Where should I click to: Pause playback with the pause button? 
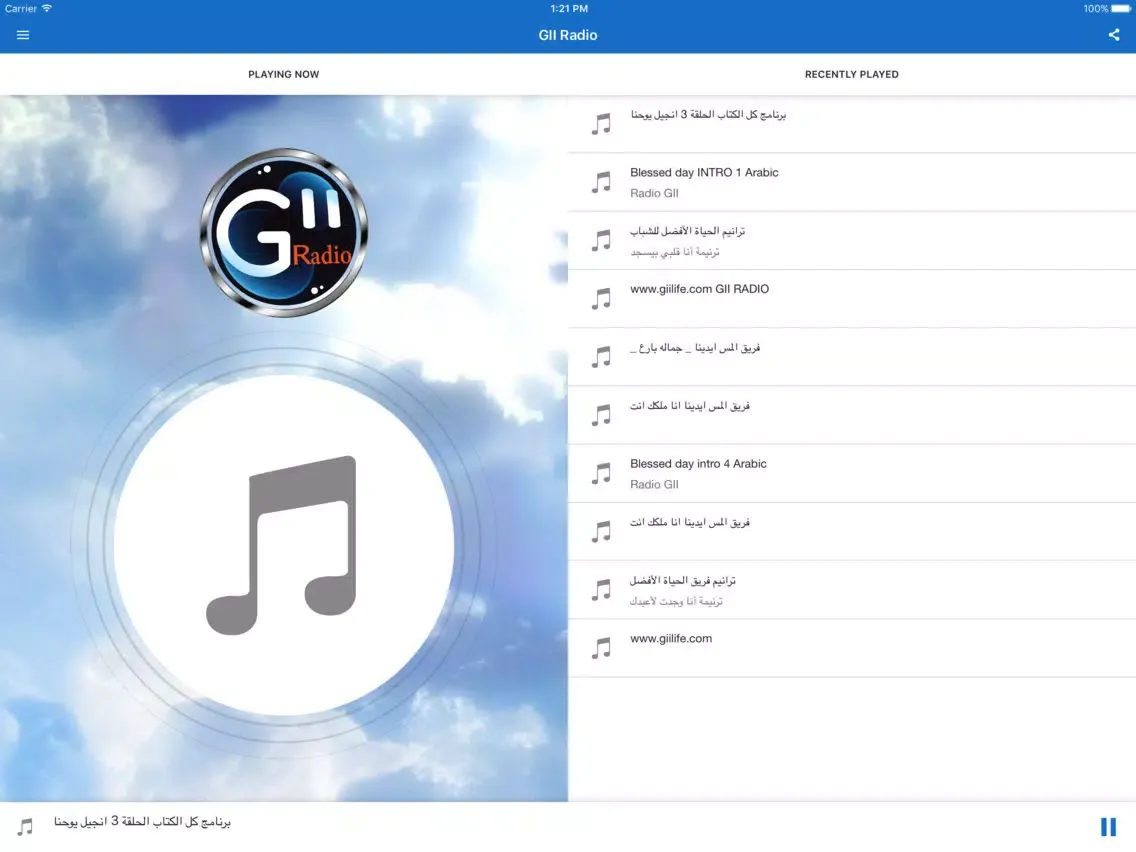click(1108, 827)
